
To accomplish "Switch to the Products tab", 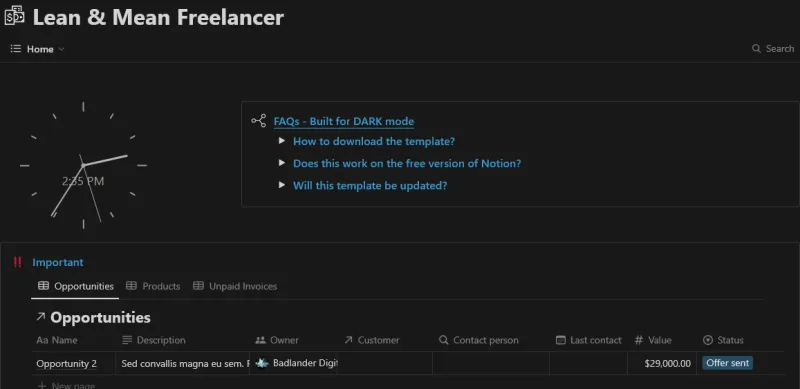I will point(153,286).
